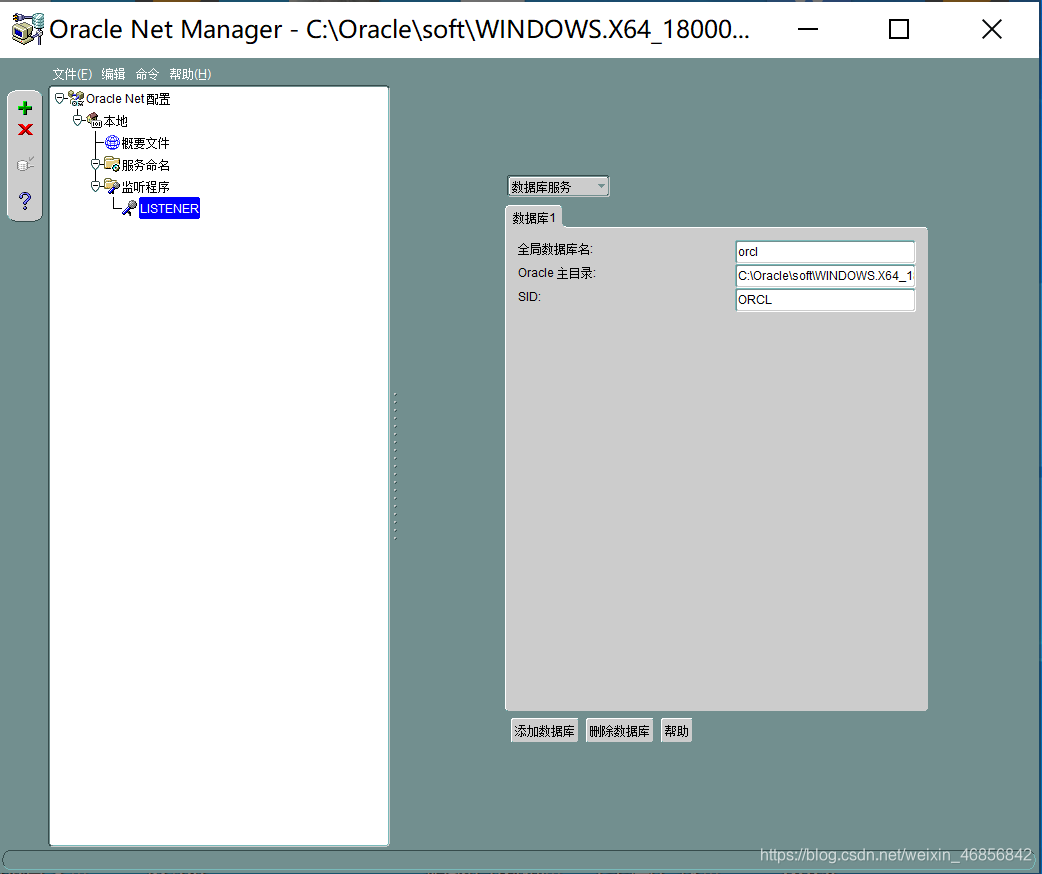Click the 本地 node house icon
The height and width of the screenshot is (874, 1042).
[94, 120]
